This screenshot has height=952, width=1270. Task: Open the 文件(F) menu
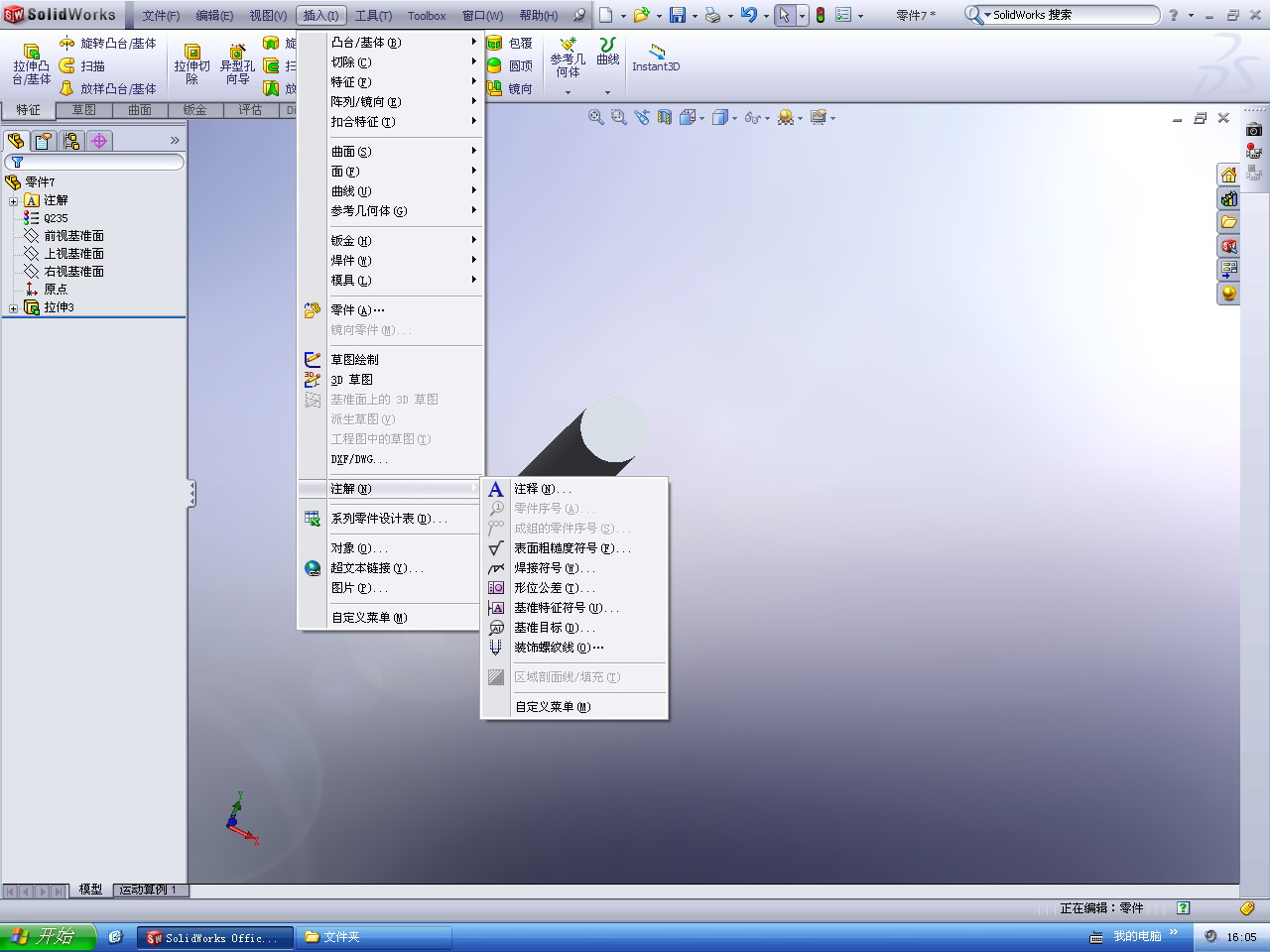[x=161, y=16]
